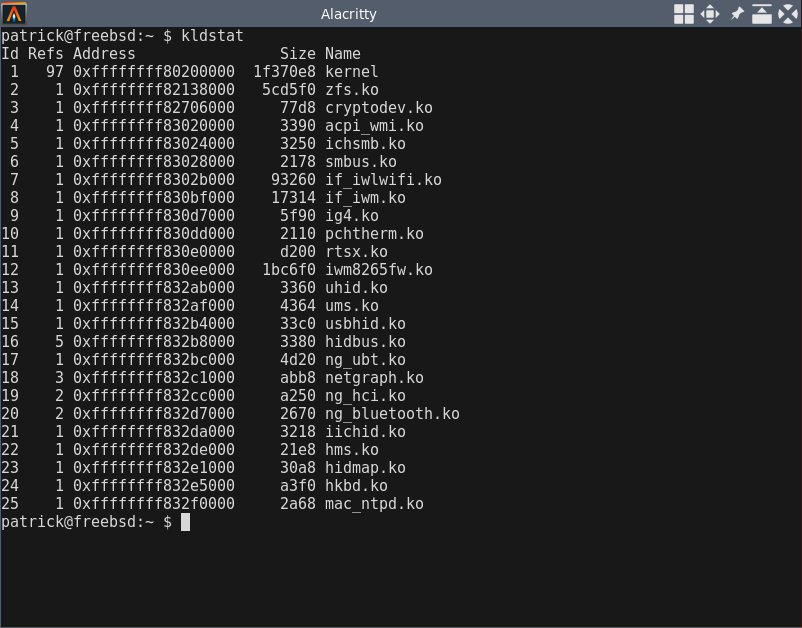Select the if_iwlwifi.ko entry
This screenshot has width=802, height=628.
(384, 180)
